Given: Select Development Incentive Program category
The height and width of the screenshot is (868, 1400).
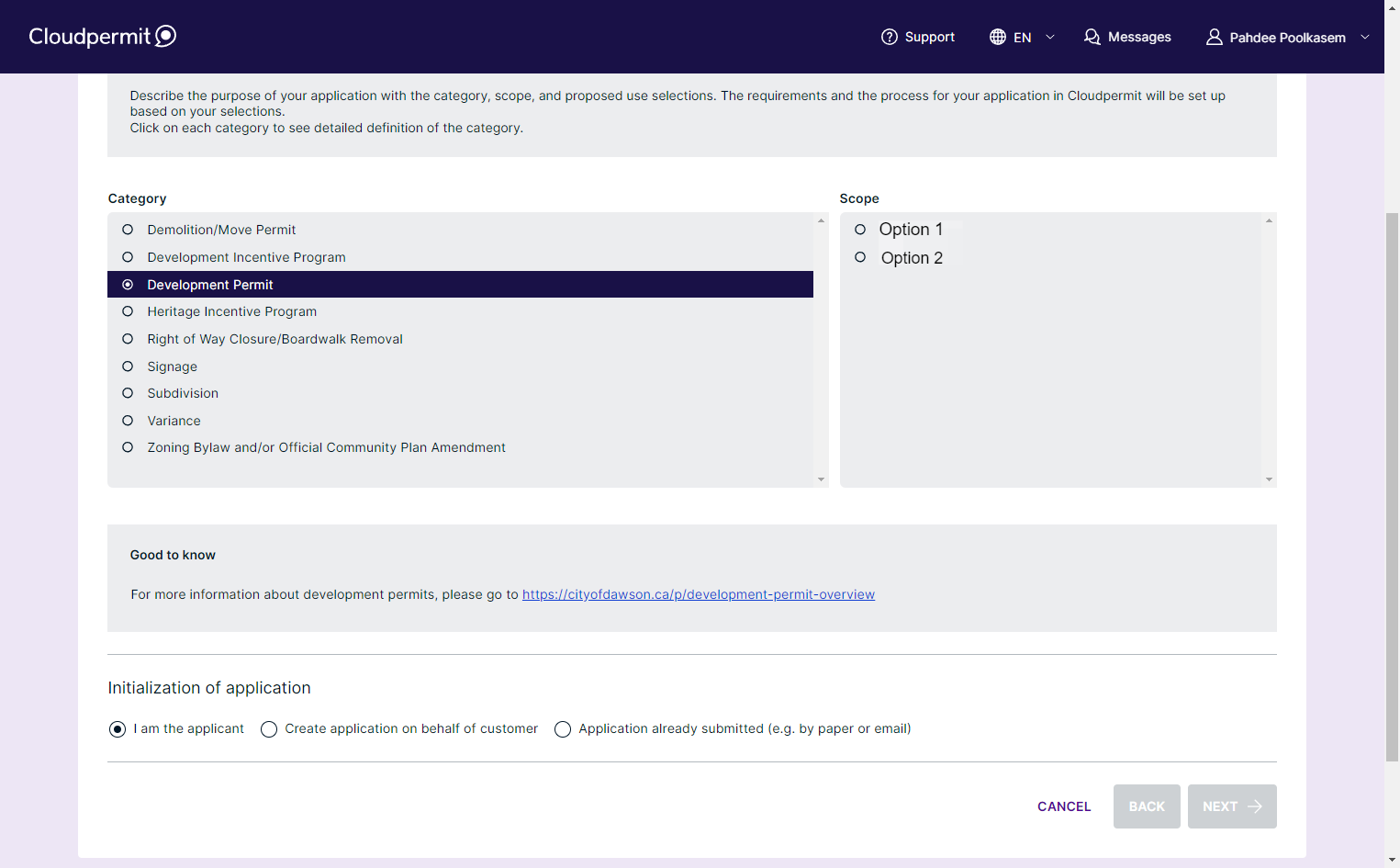Looking at the screenshot, I should pyautogui.click(x=460, y=257).
